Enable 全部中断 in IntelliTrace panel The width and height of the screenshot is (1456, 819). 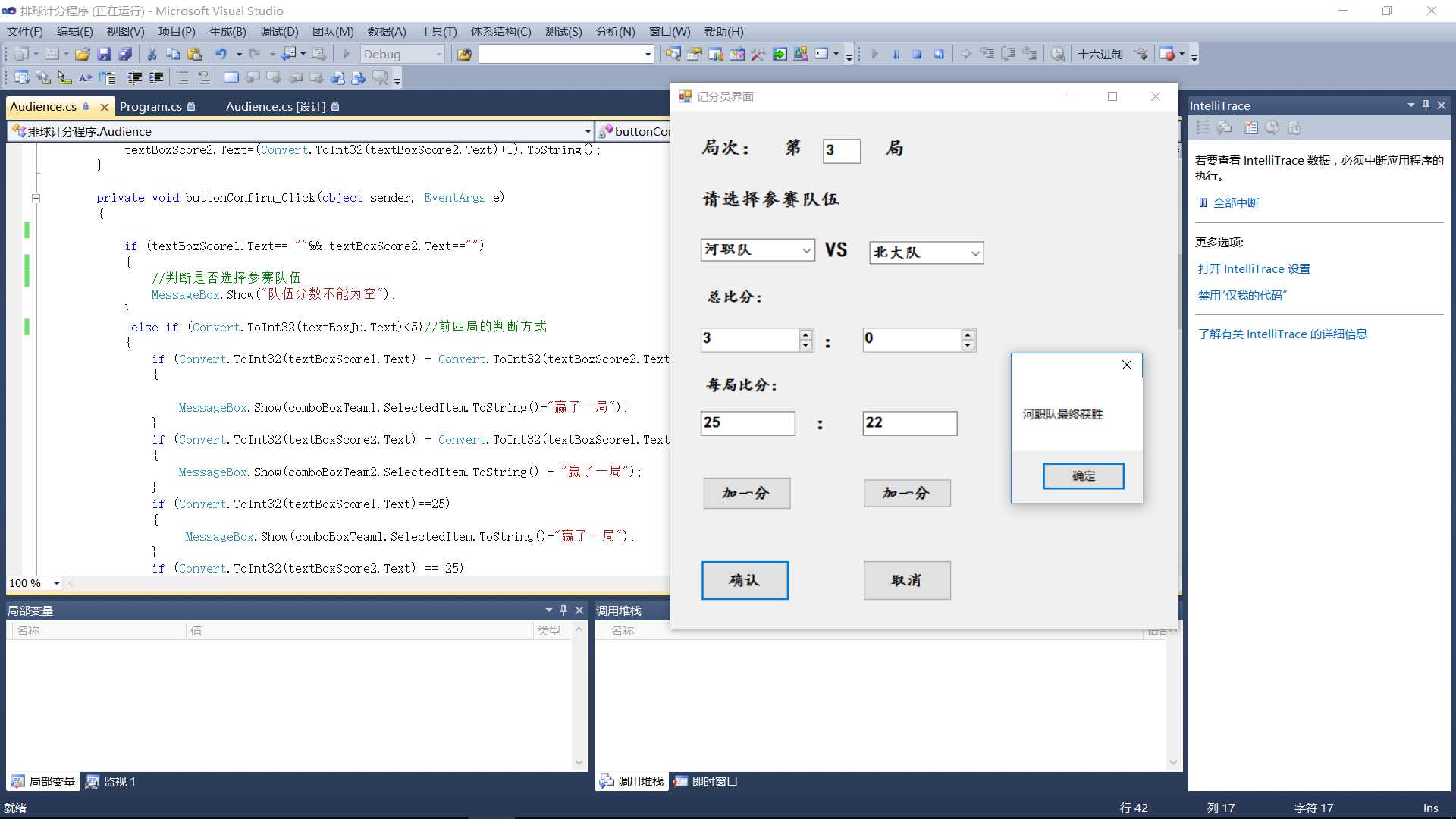1235,203
